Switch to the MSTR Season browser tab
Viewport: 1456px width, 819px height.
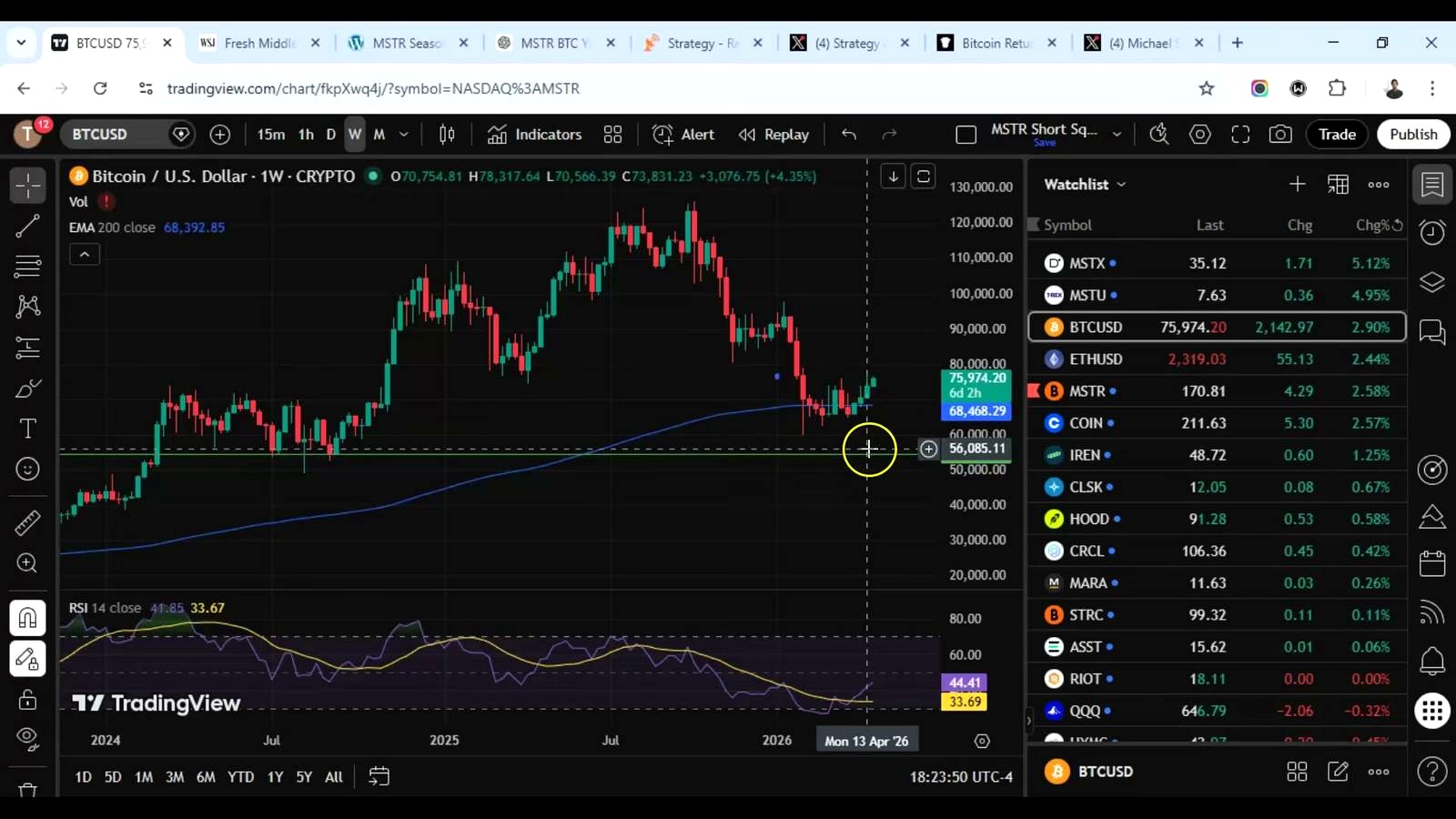coord(407,43)
